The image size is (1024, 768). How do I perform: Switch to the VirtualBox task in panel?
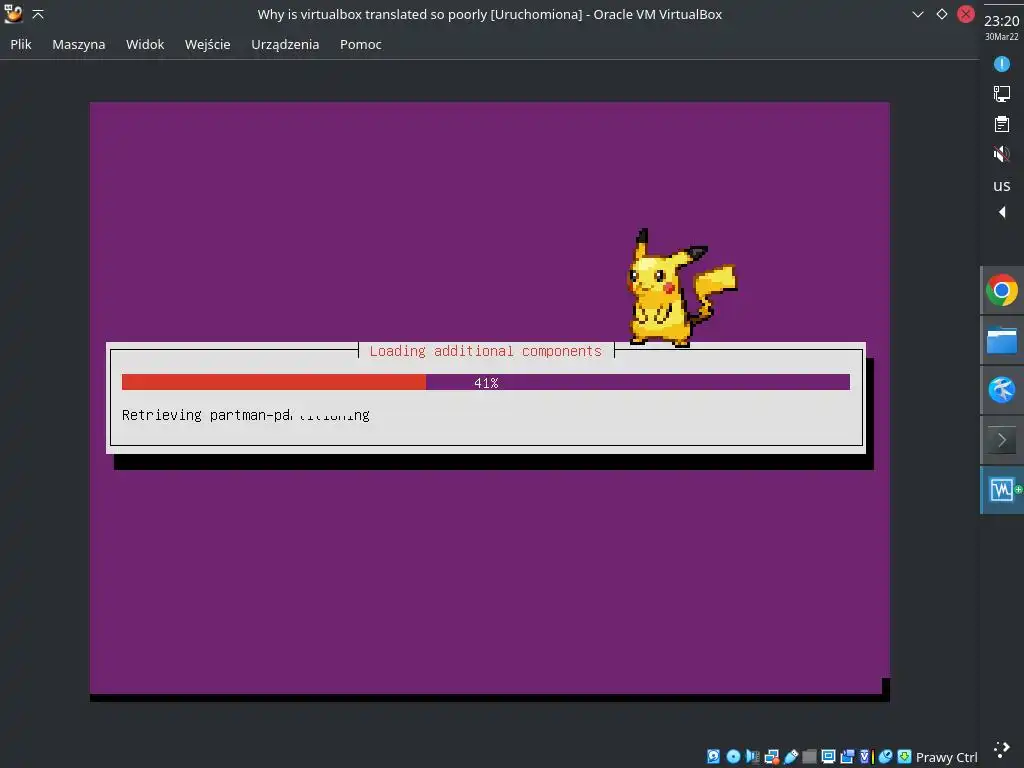pyautogui.click(x=1003, y=490)
